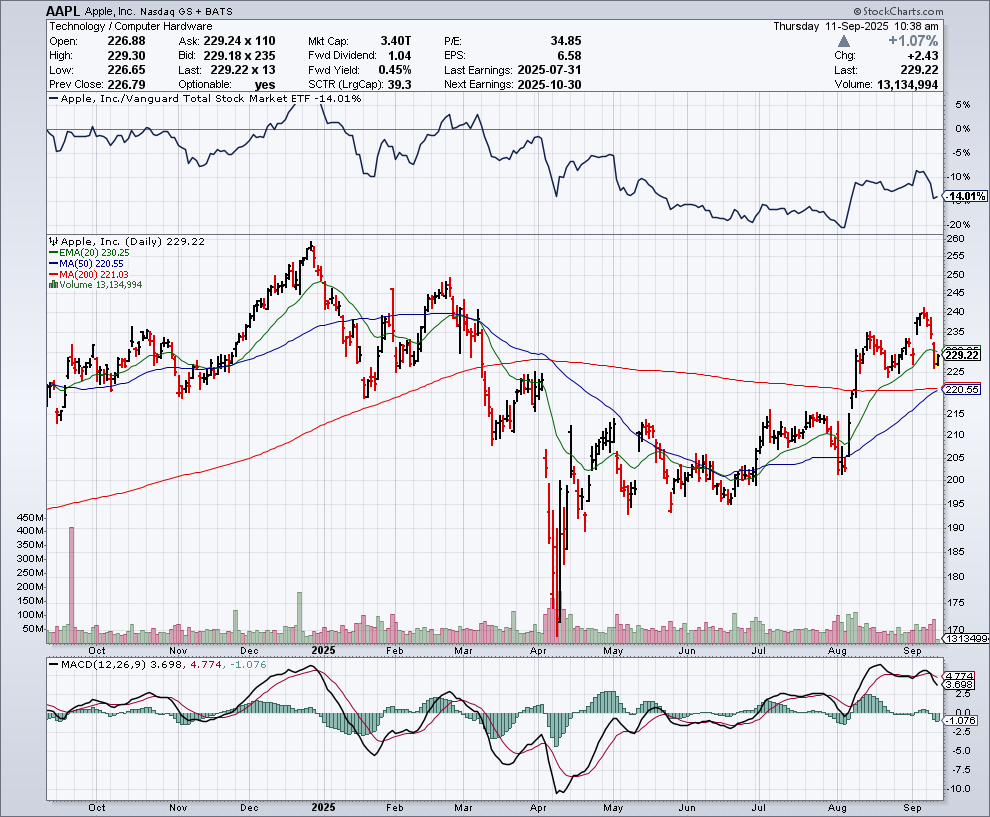Select the Fwd Yield value 0.45%

[x=395, y=70]
